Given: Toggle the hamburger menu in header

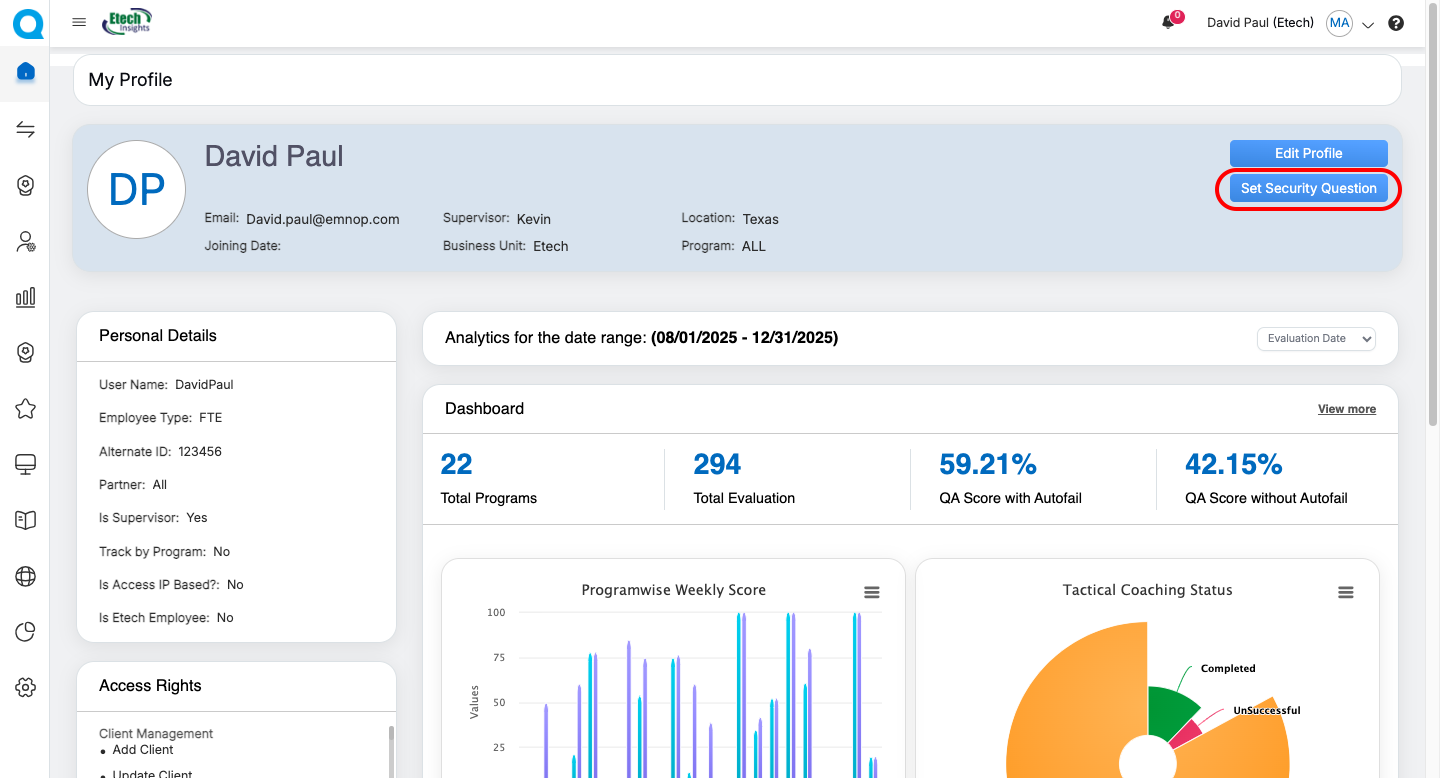Looking at the screenshot, I should click(79, 22).
